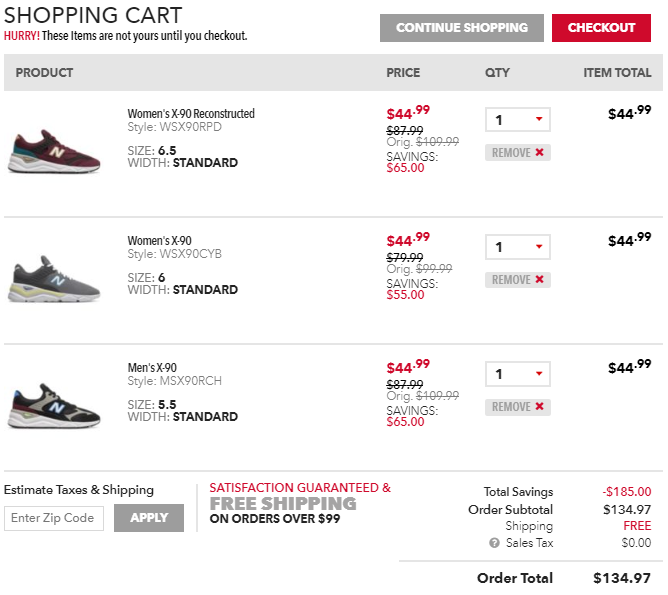This screenshot has height=595, width=668.
Task: Click the Sales Tax help icon
Action: (x=494, y=543)
